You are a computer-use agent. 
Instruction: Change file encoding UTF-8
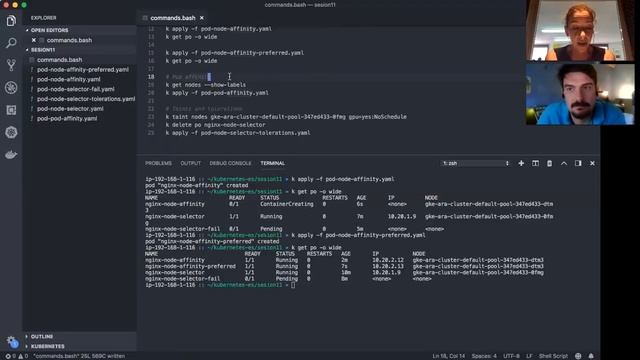[511, 356]
